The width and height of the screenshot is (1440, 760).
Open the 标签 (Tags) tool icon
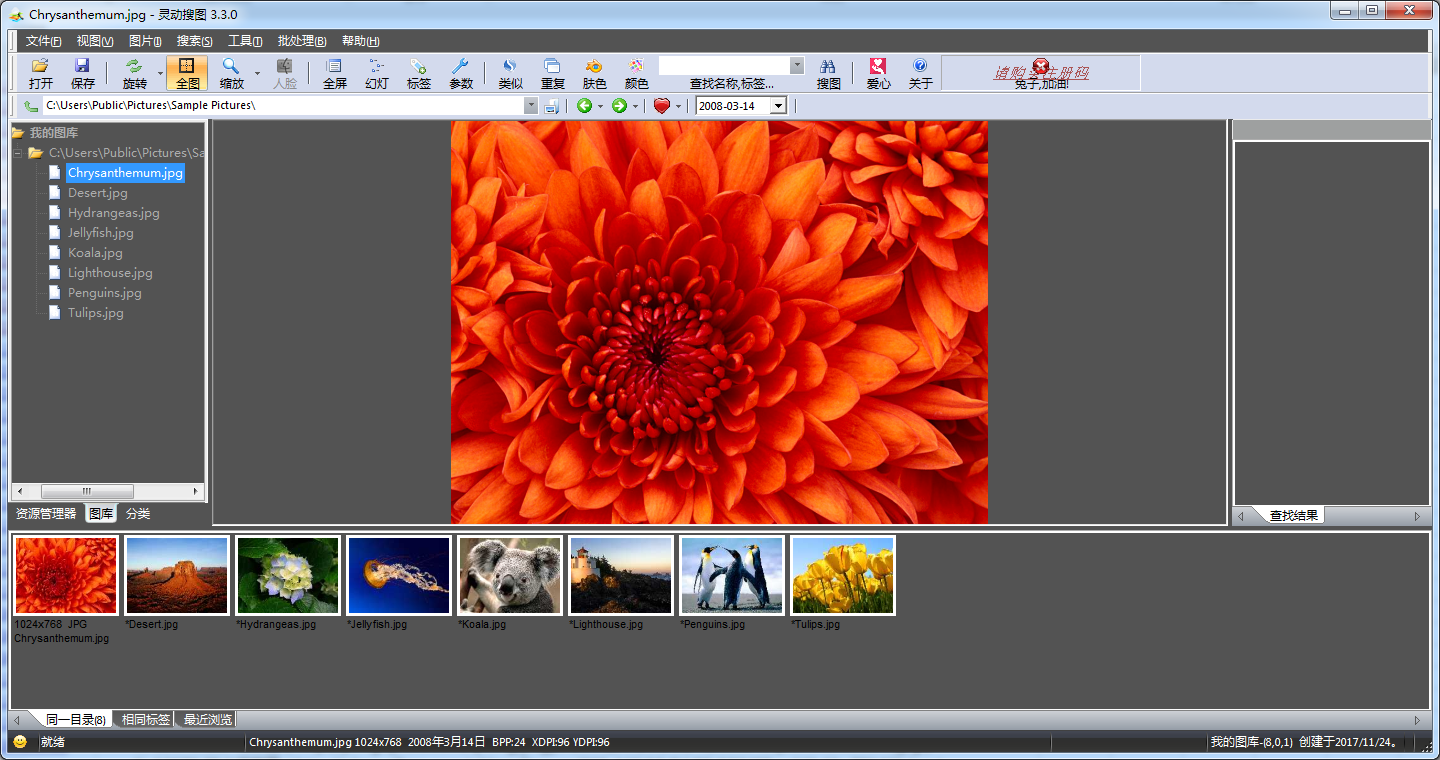[x=419, y=73]
